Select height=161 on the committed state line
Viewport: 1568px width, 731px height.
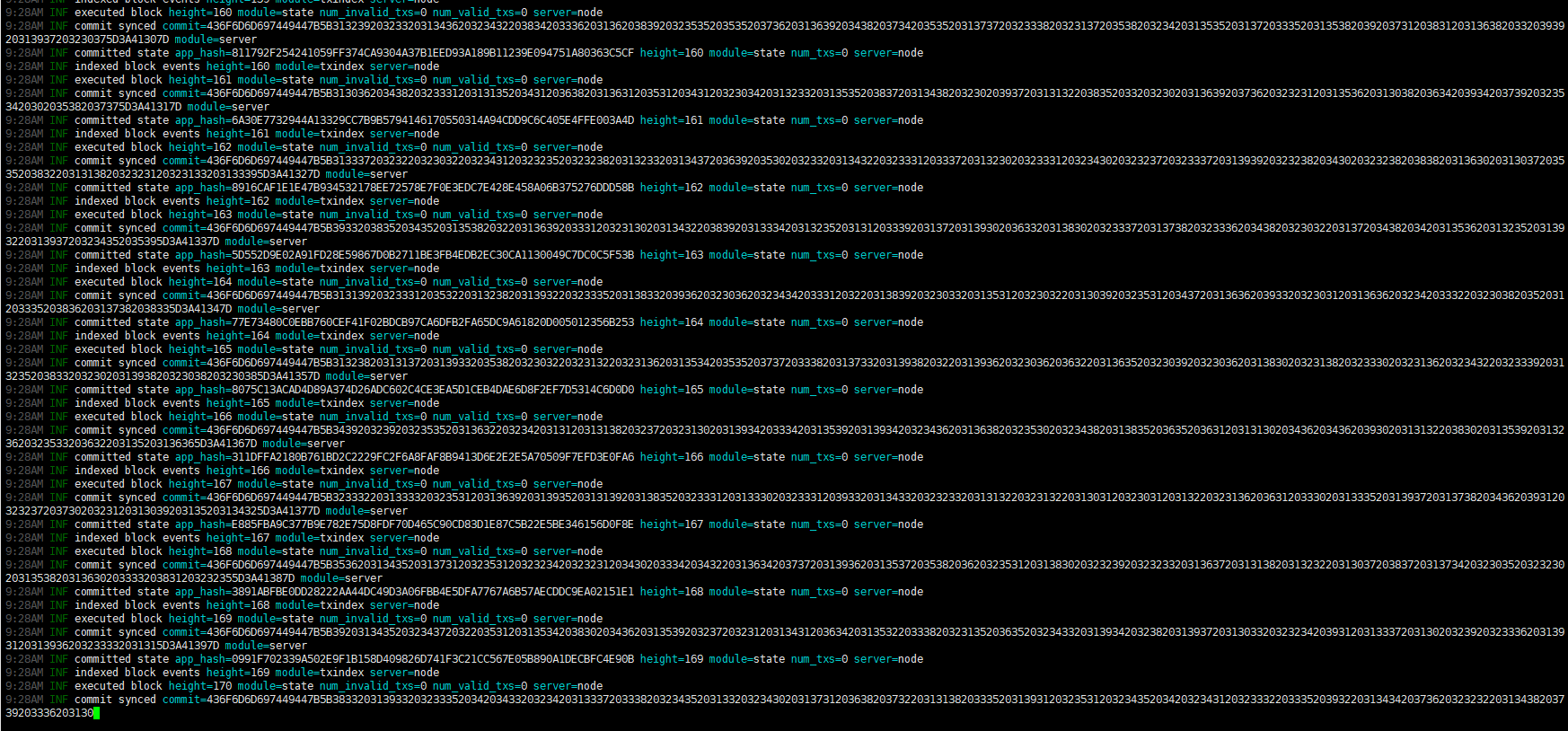[x=672, y=120]
